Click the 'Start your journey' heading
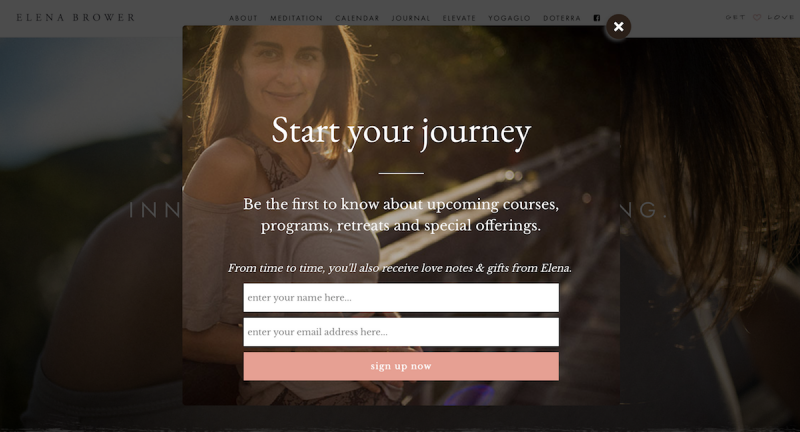800x432 pixels. pos(401,132)
